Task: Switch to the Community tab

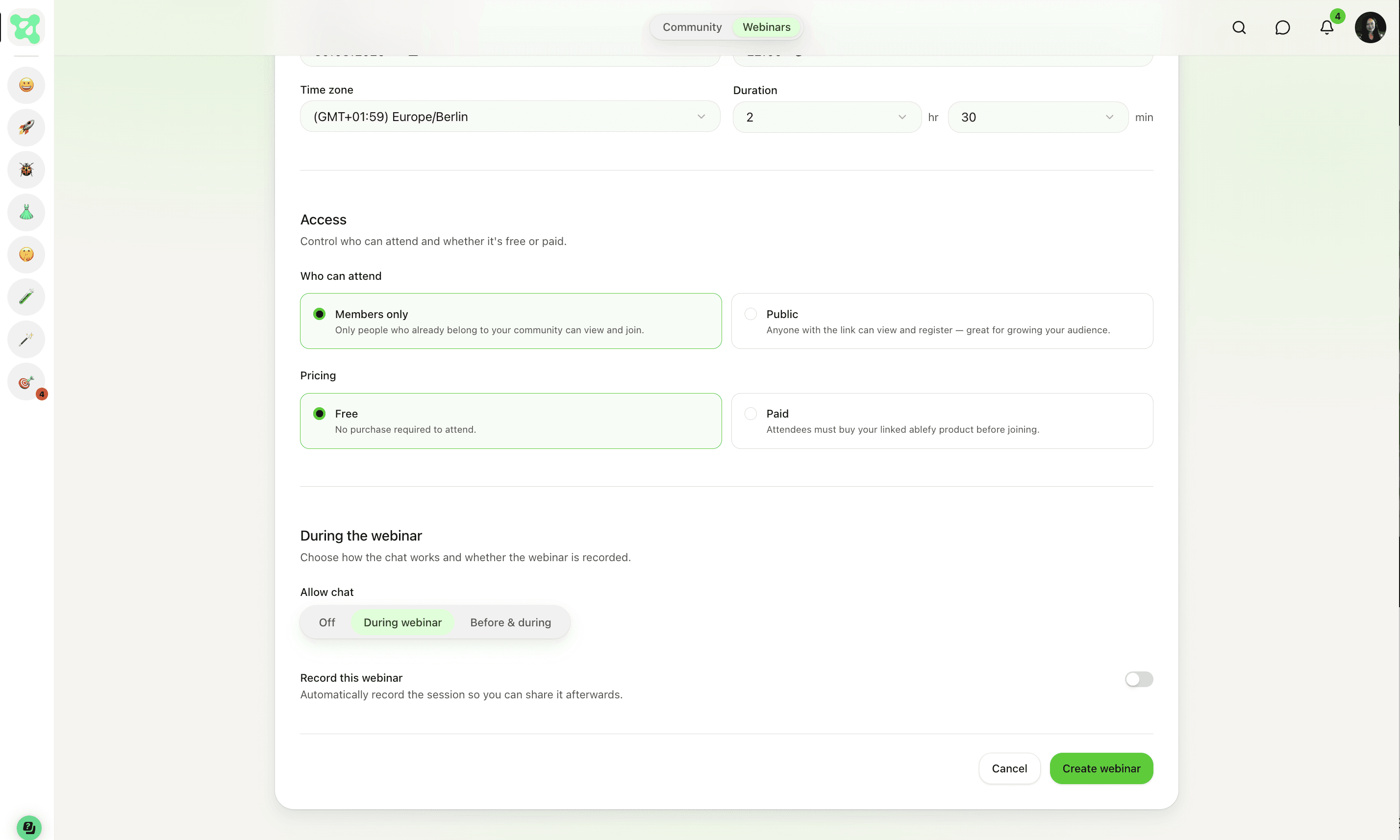Action: pos(692,27)
